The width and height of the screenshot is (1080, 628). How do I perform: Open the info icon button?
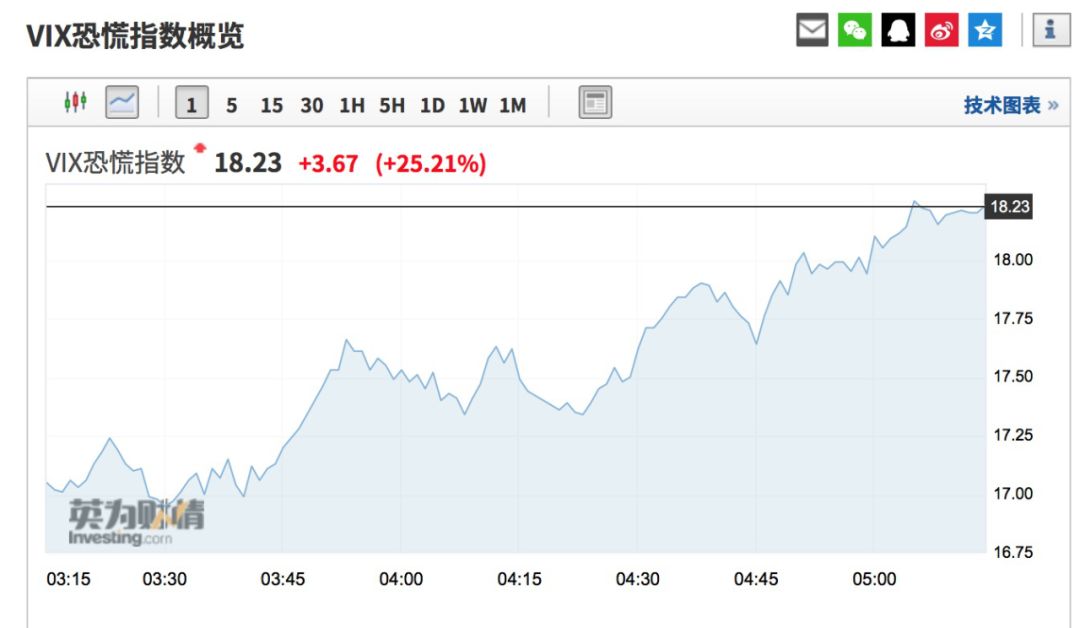1050,30
